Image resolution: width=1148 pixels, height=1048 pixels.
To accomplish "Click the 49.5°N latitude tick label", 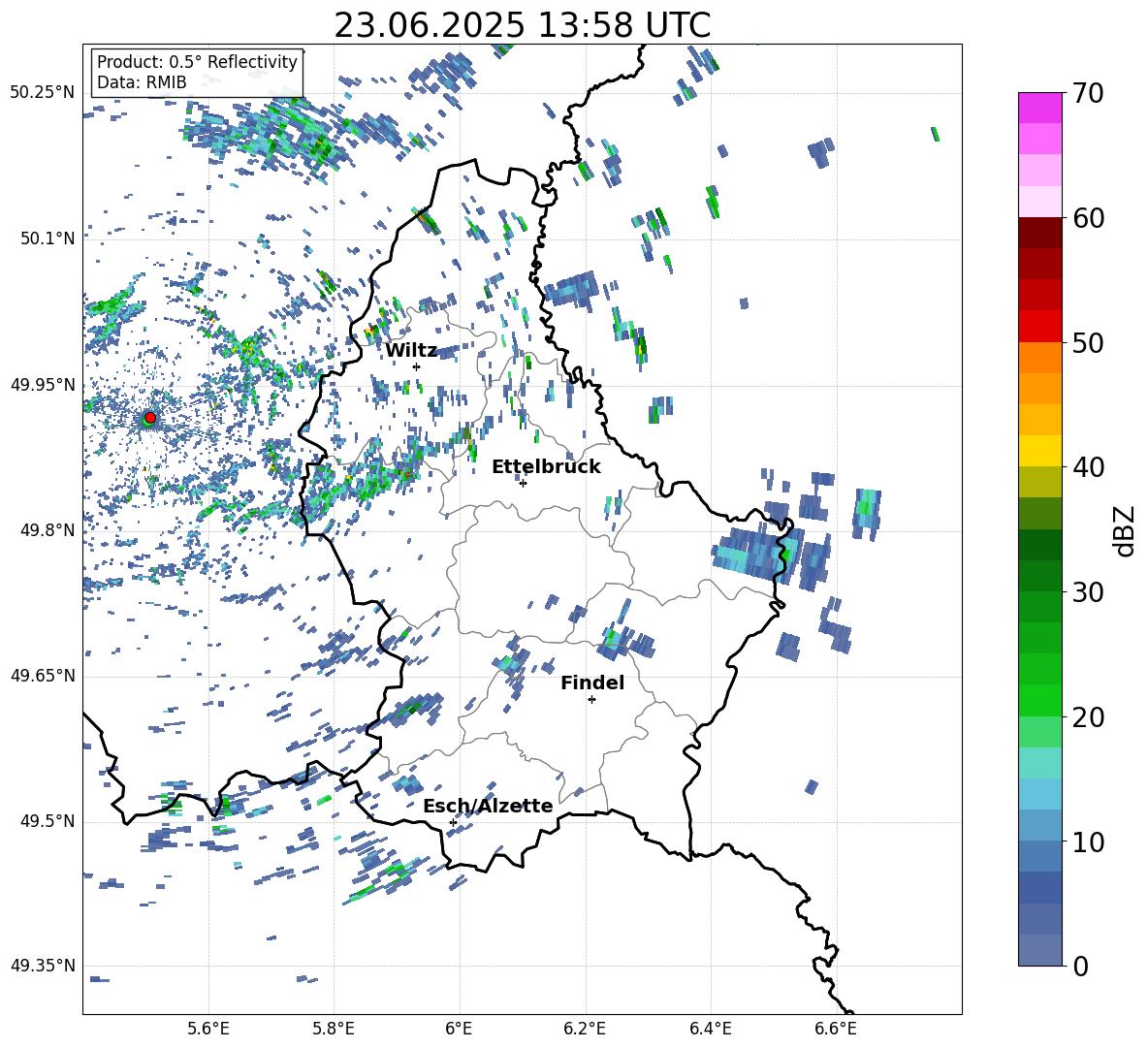I will click(x=48, y=821).
